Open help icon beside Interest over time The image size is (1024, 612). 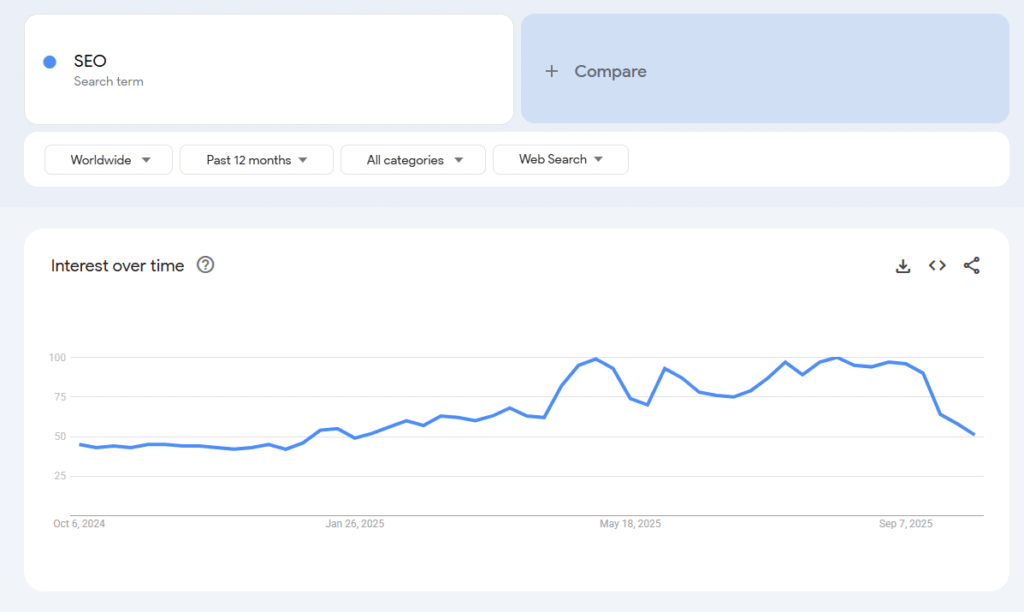pos(206,265)
